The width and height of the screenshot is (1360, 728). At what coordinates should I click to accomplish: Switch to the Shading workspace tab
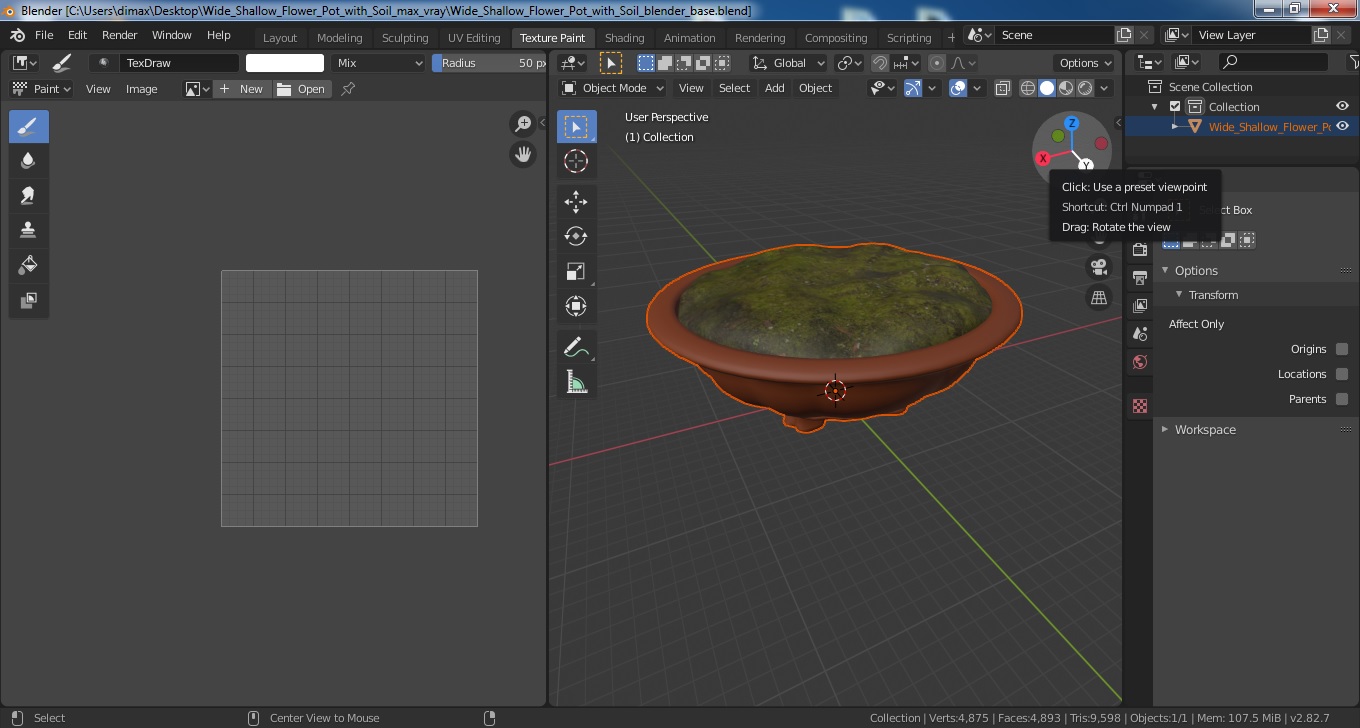point(625,38)
